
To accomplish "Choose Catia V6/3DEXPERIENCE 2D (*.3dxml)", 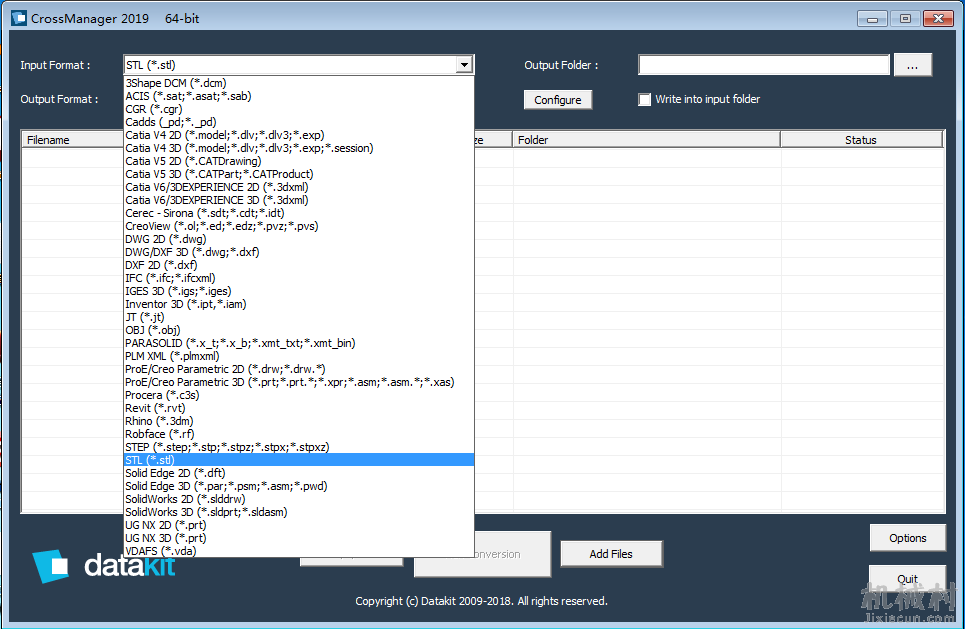I will click(299, 187).
